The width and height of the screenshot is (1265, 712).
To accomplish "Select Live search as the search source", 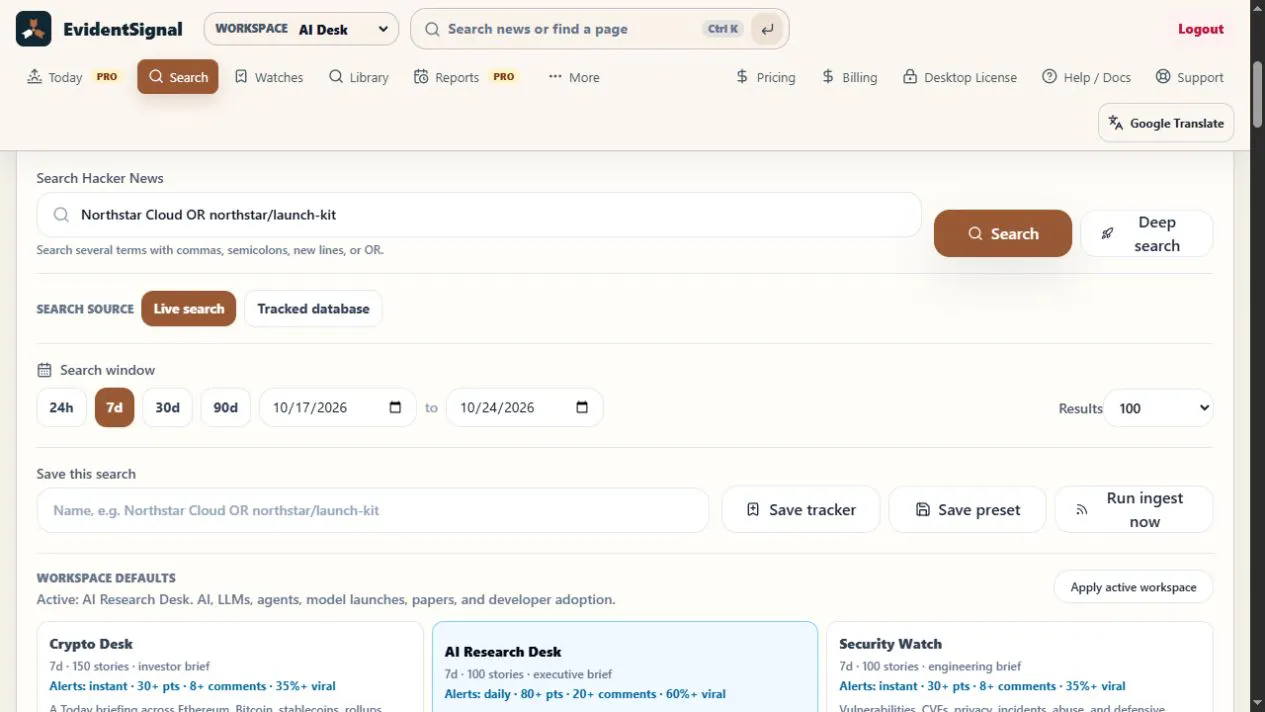I will click(189, 309).
